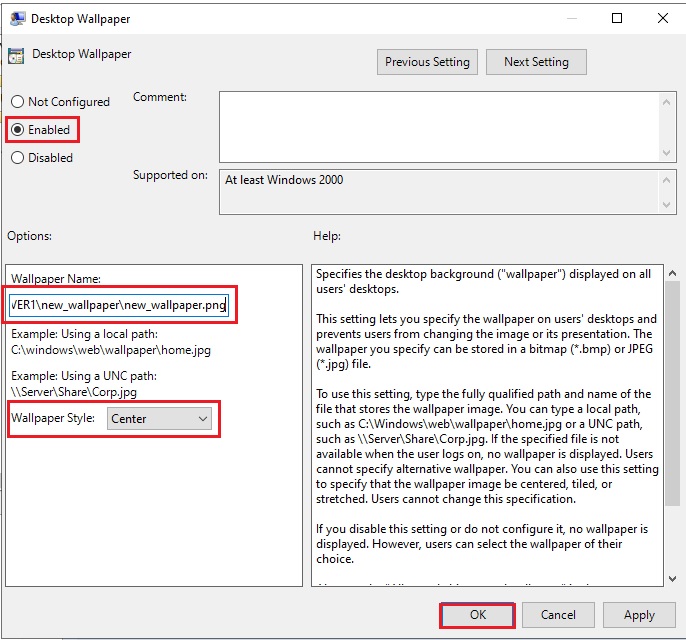Screen dimensions: 686x640
Task: Click the Comment box scroll down arrow
Action: (x=668, y=152)
